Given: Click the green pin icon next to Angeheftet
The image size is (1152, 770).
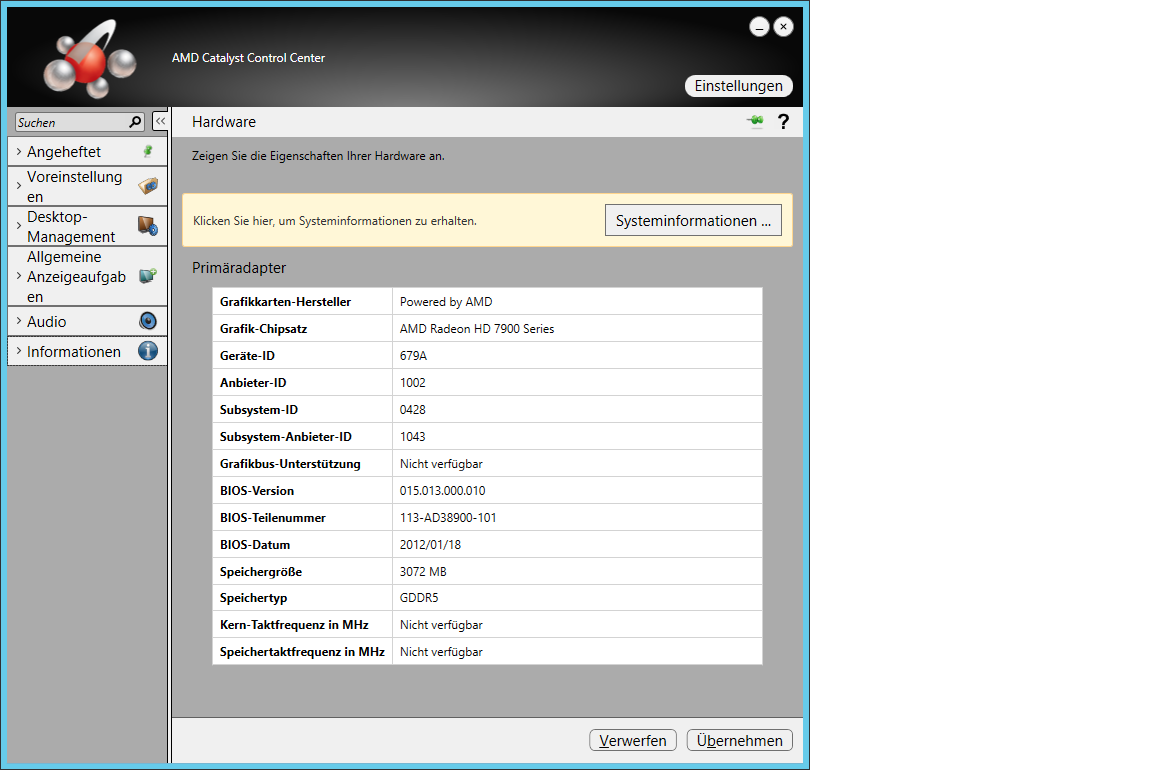Looking at the screenshot, I should [x=148, y=151].
